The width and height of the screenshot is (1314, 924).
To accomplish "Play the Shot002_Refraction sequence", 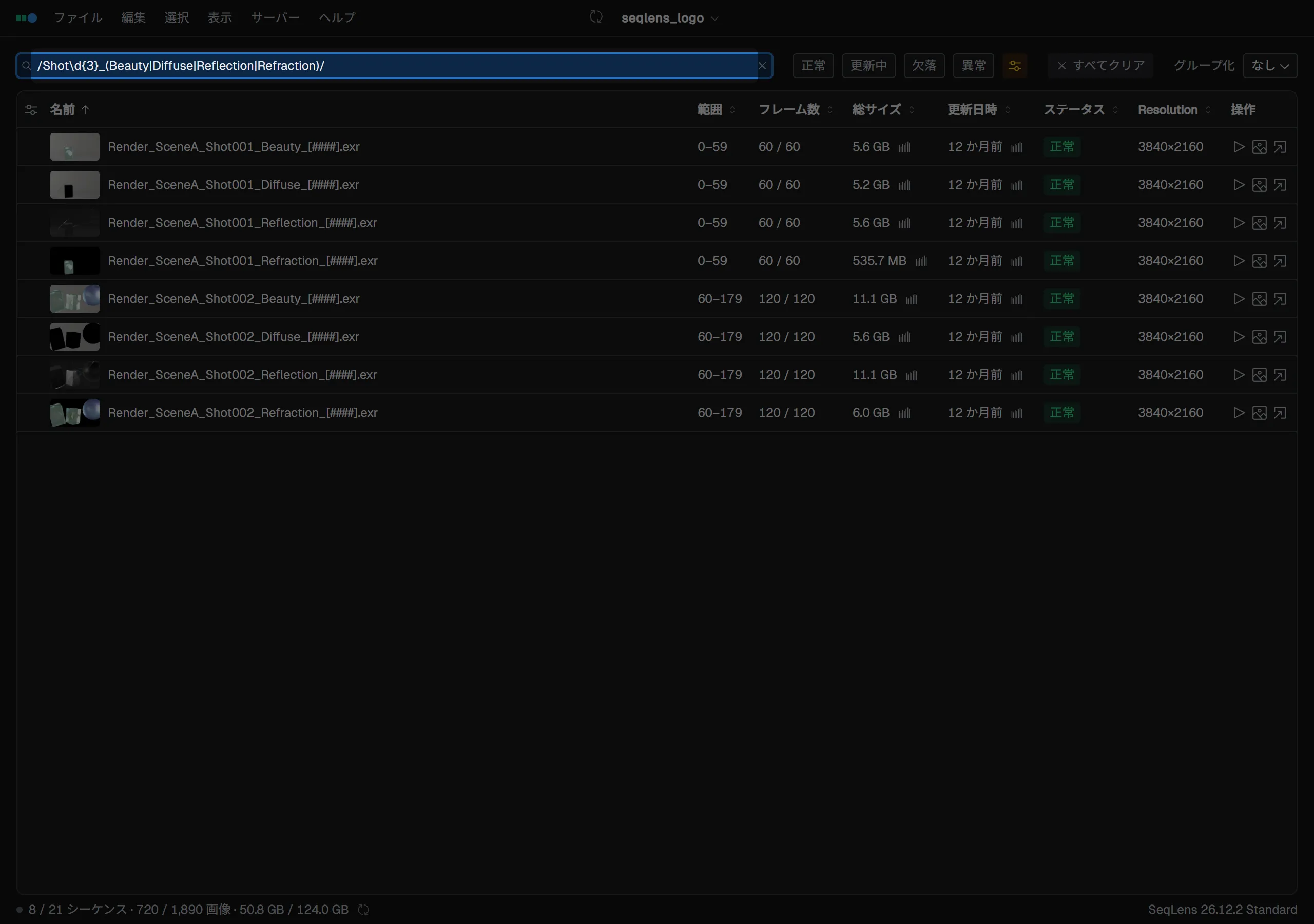I will pyautogui.click(x=1239, y=413).
